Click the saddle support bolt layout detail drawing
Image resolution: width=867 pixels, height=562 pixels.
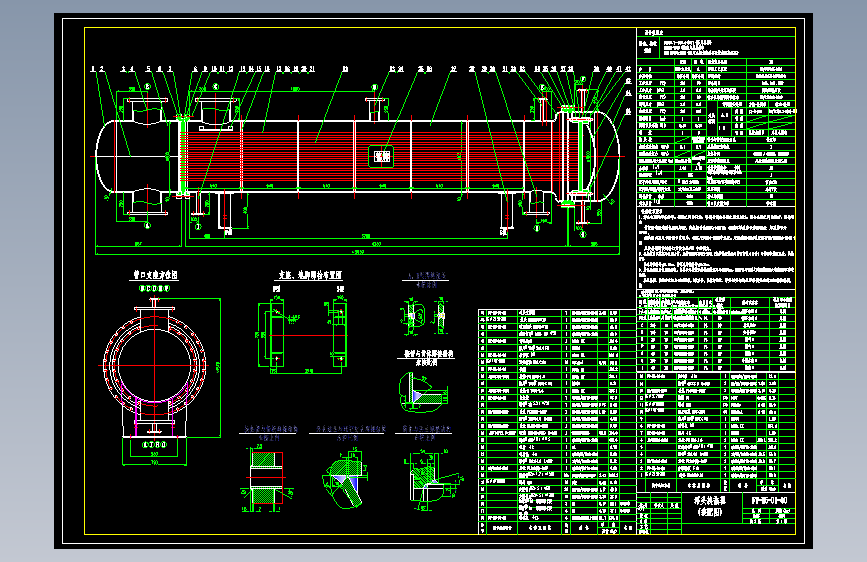point(303,334)
